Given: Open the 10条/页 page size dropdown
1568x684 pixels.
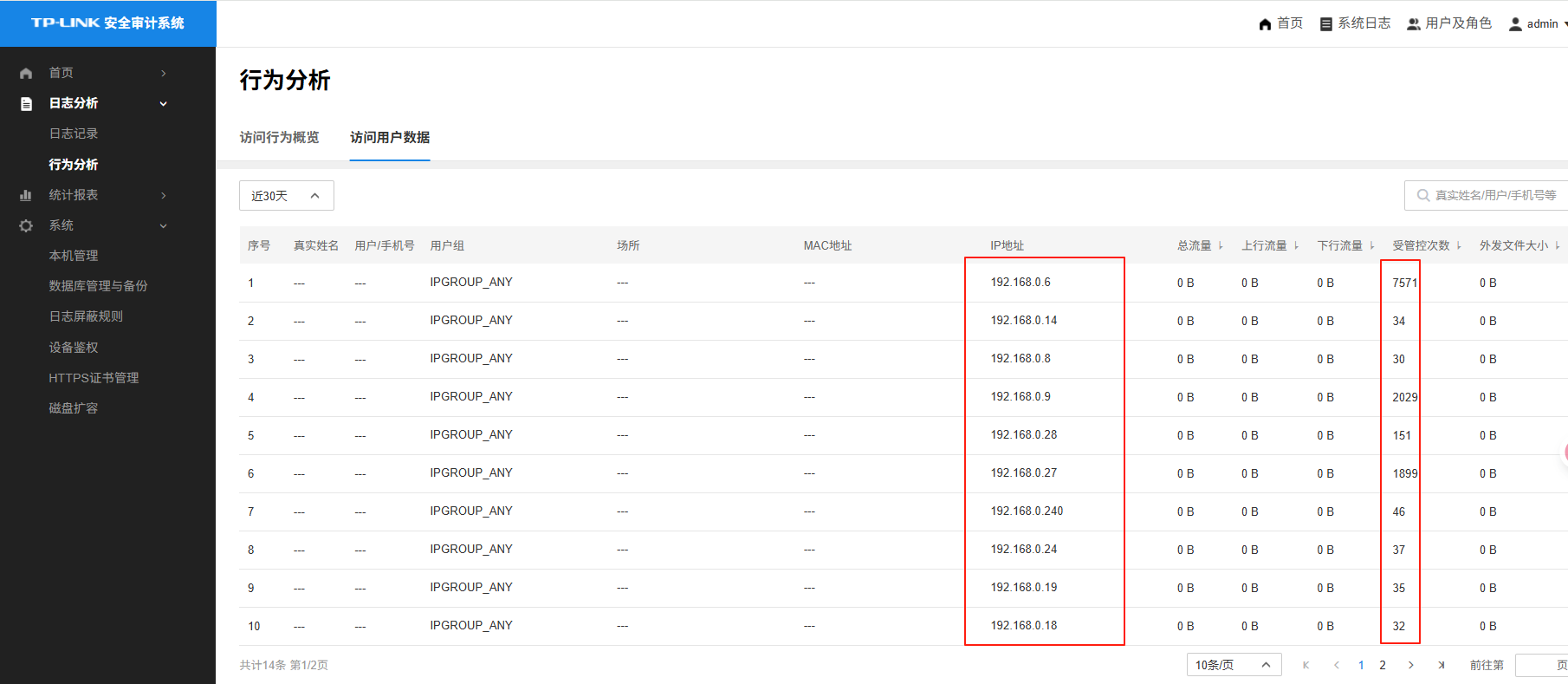Looking at the screenshot, I should coord(1233,665).
